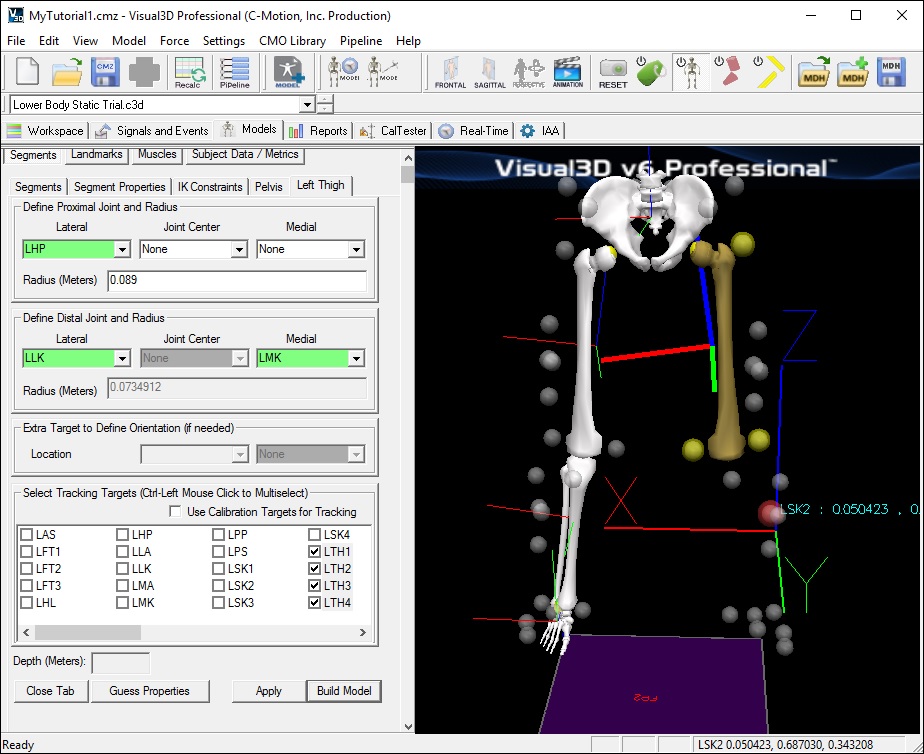Open the distal Medial LMK dropdown
The height and width of the screenshot is (754, 924).
(356, 358)
